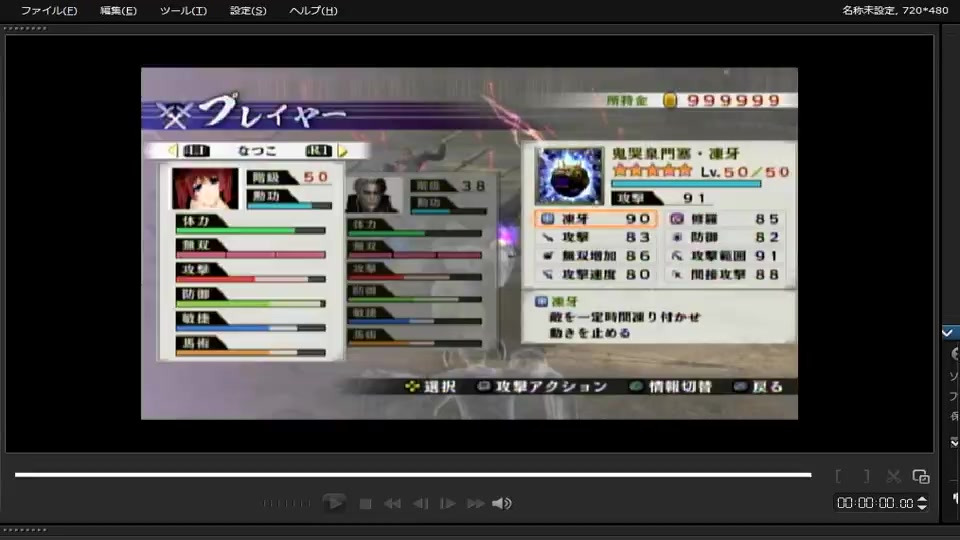Click the preview scrubber bar
The width and height of the screenshot is (960, 540).
coord(413,474)
